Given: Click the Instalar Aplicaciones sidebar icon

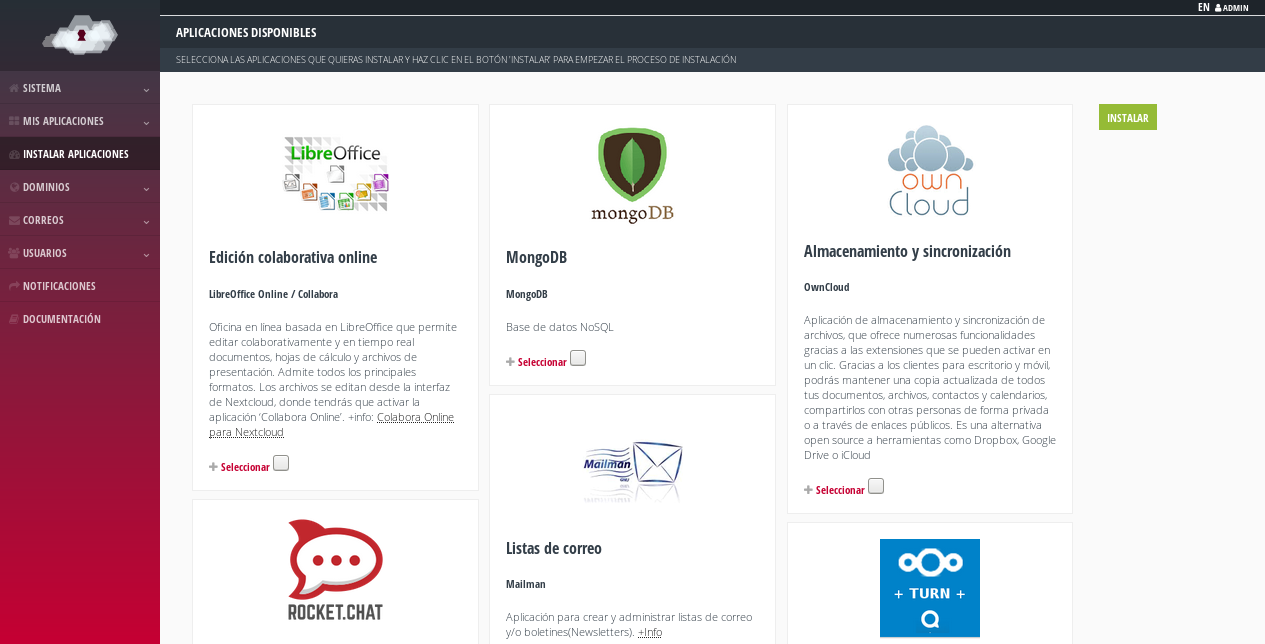Looking at the screenshot, I should point(14,154).
